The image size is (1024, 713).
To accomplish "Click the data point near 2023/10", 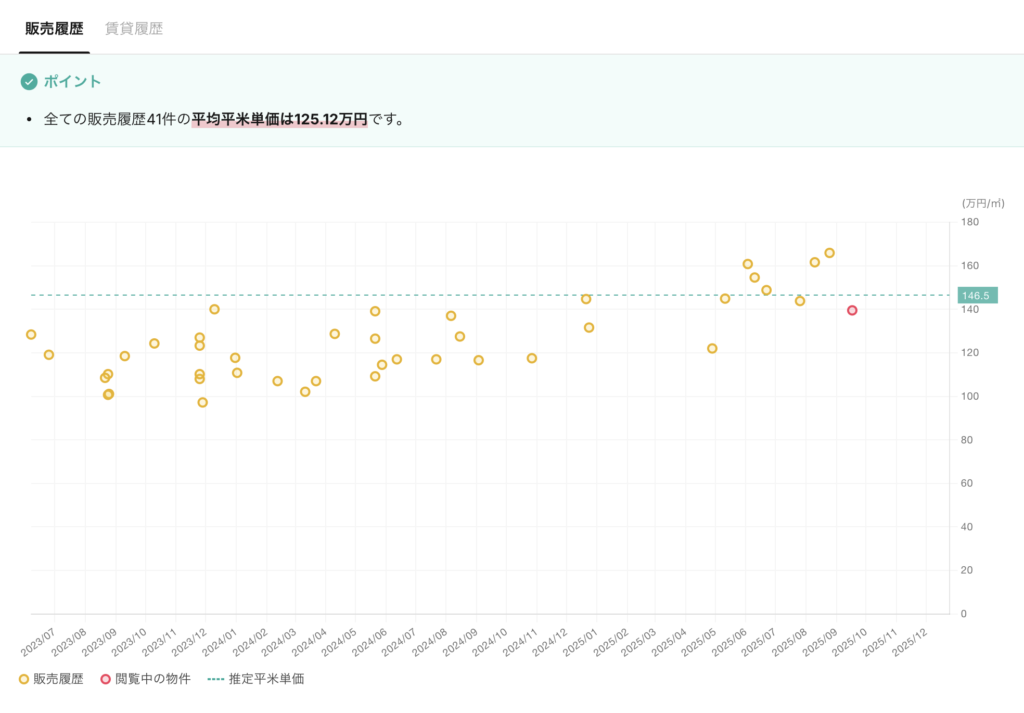I will [x=154, y=343].
